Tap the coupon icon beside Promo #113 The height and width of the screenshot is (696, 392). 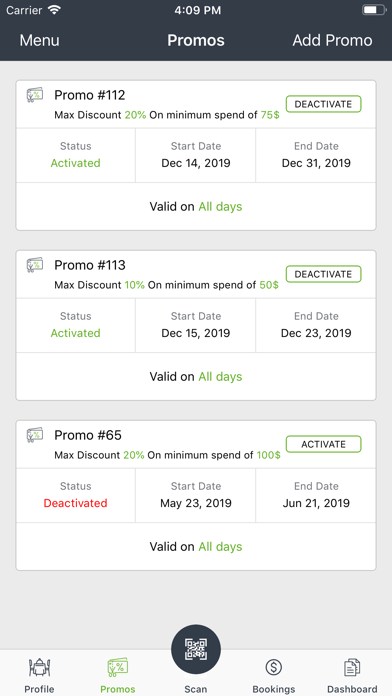point(35,265)
